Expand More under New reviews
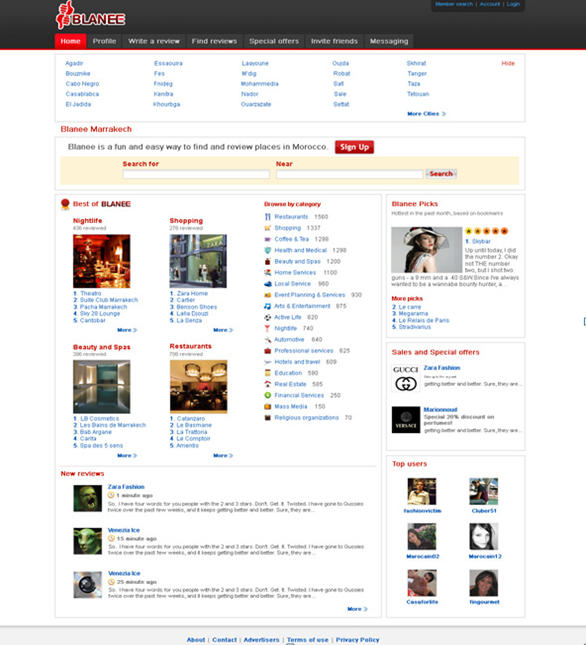The height and width of the screenshot is (645, 586). 357,609
